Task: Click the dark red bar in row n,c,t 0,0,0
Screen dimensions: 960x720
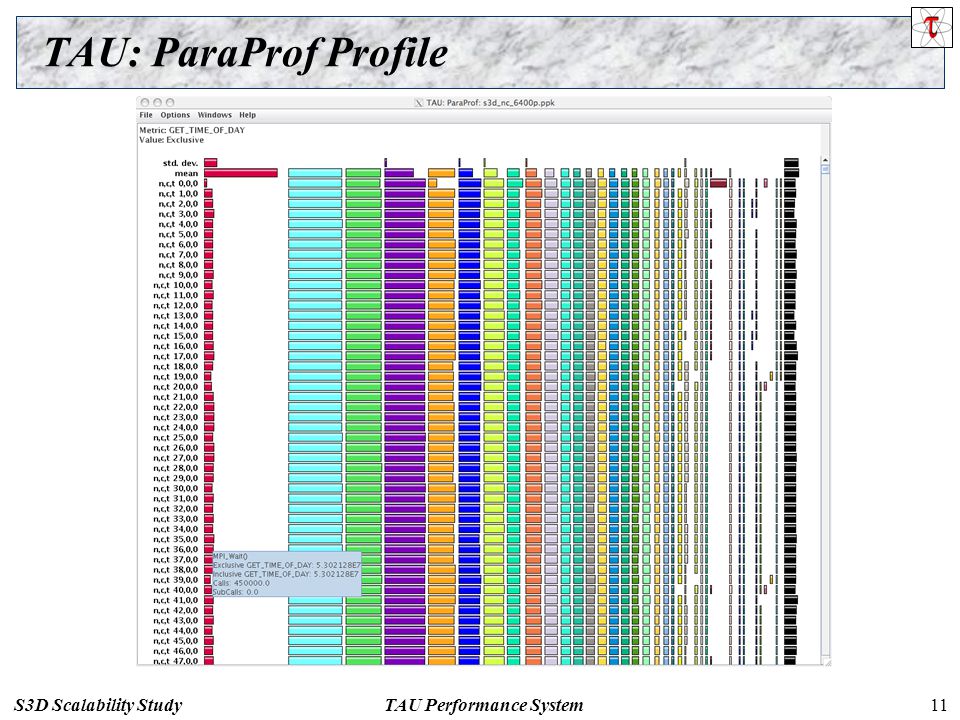Action: [x=719, y=183]
